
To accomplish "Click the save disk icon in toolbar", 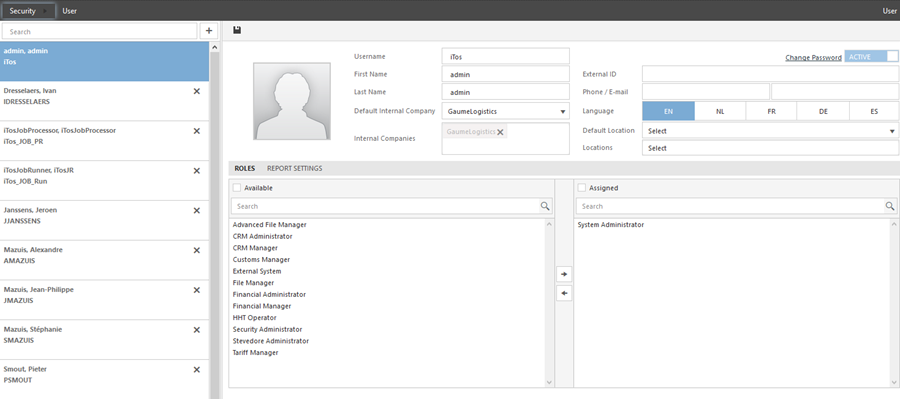I will tap(237, 30).
